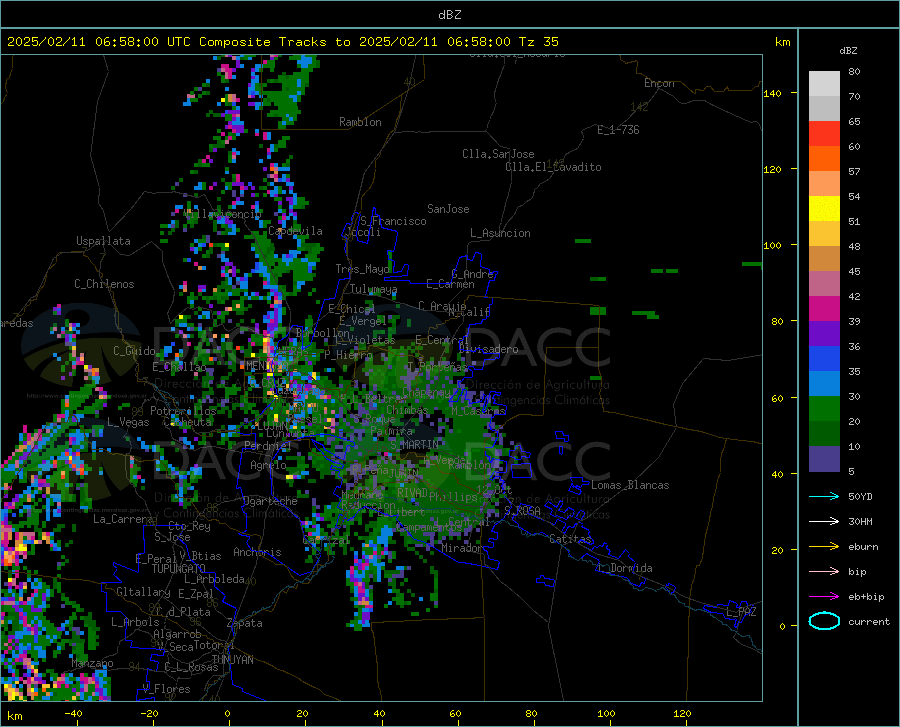Click the 'Divisadero' map label
The width and height of the screenshot is (900, 727).
(x=488, y=349)
